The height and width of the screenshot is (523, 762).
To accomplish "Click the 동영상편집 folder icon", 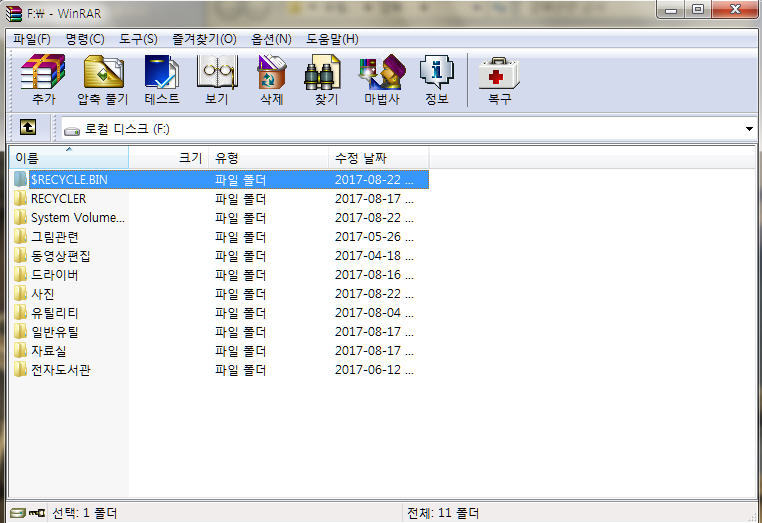I will pyautogui.click(x=20, y=256).
